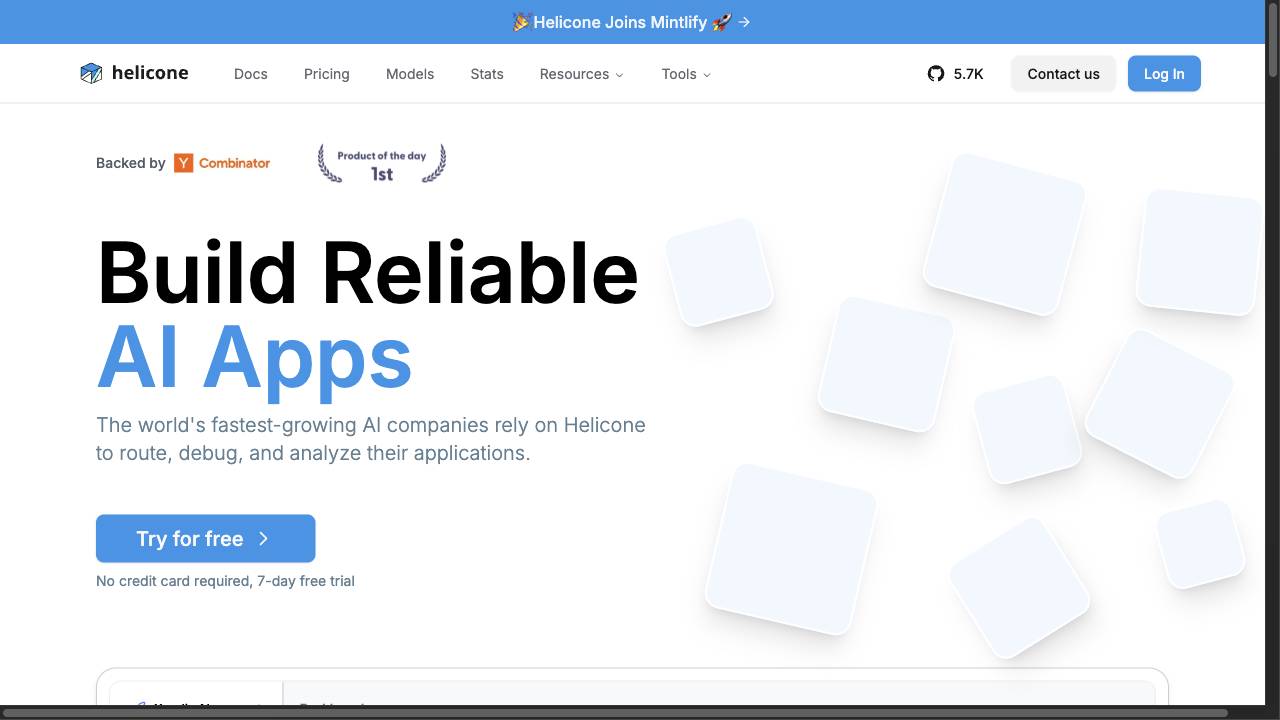The width and height of the screenshot is (1280, 720).
Task: Click the arrow in the Mintlify announcement banner
Action: pyautogui.click(x=744, y=22)
